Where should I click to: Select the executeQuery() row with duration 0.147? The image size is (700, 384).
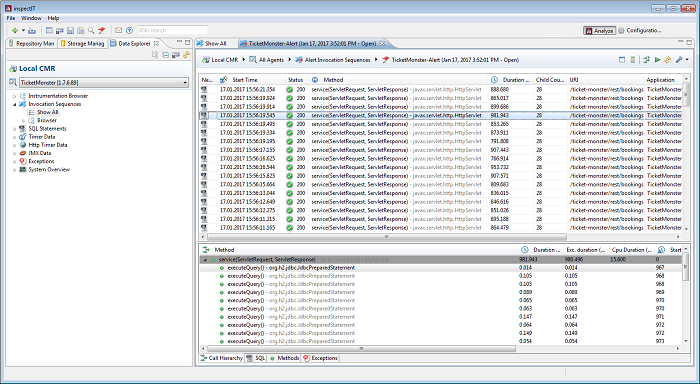441,317
